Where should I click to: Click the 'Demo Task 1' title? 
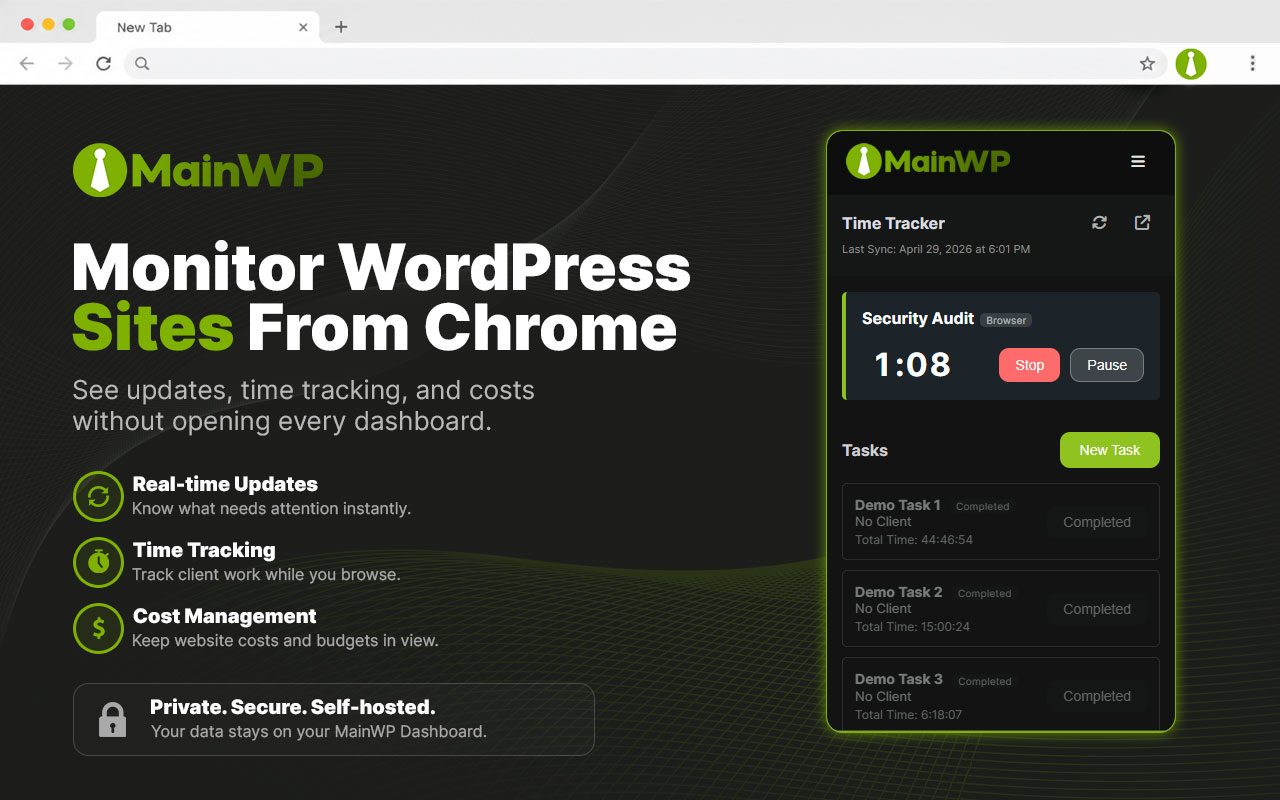tap(898, 505)
